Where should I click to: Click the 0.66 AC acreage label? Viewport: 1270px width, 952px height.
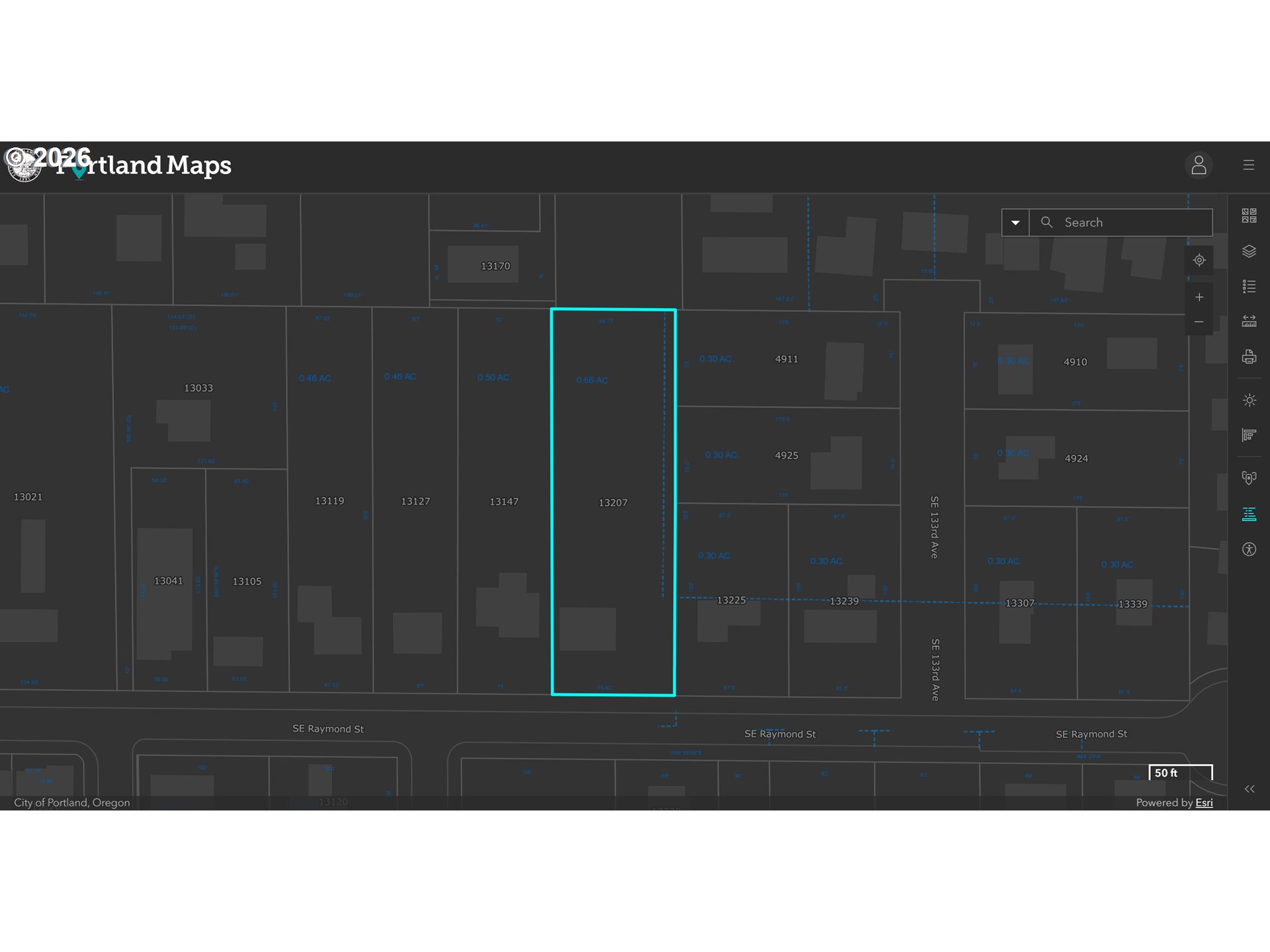[593, 381]
